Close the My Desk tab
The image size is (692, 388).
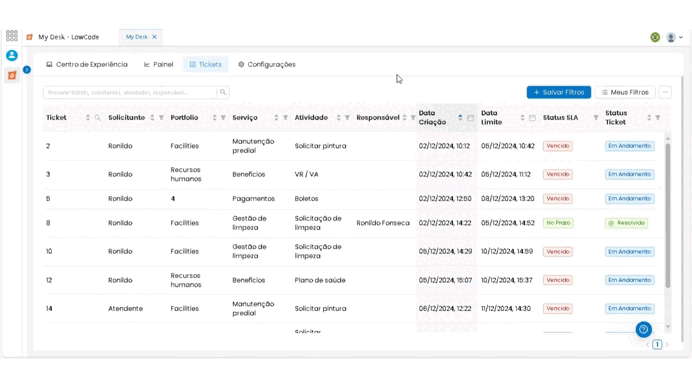[x=154, y=37]
